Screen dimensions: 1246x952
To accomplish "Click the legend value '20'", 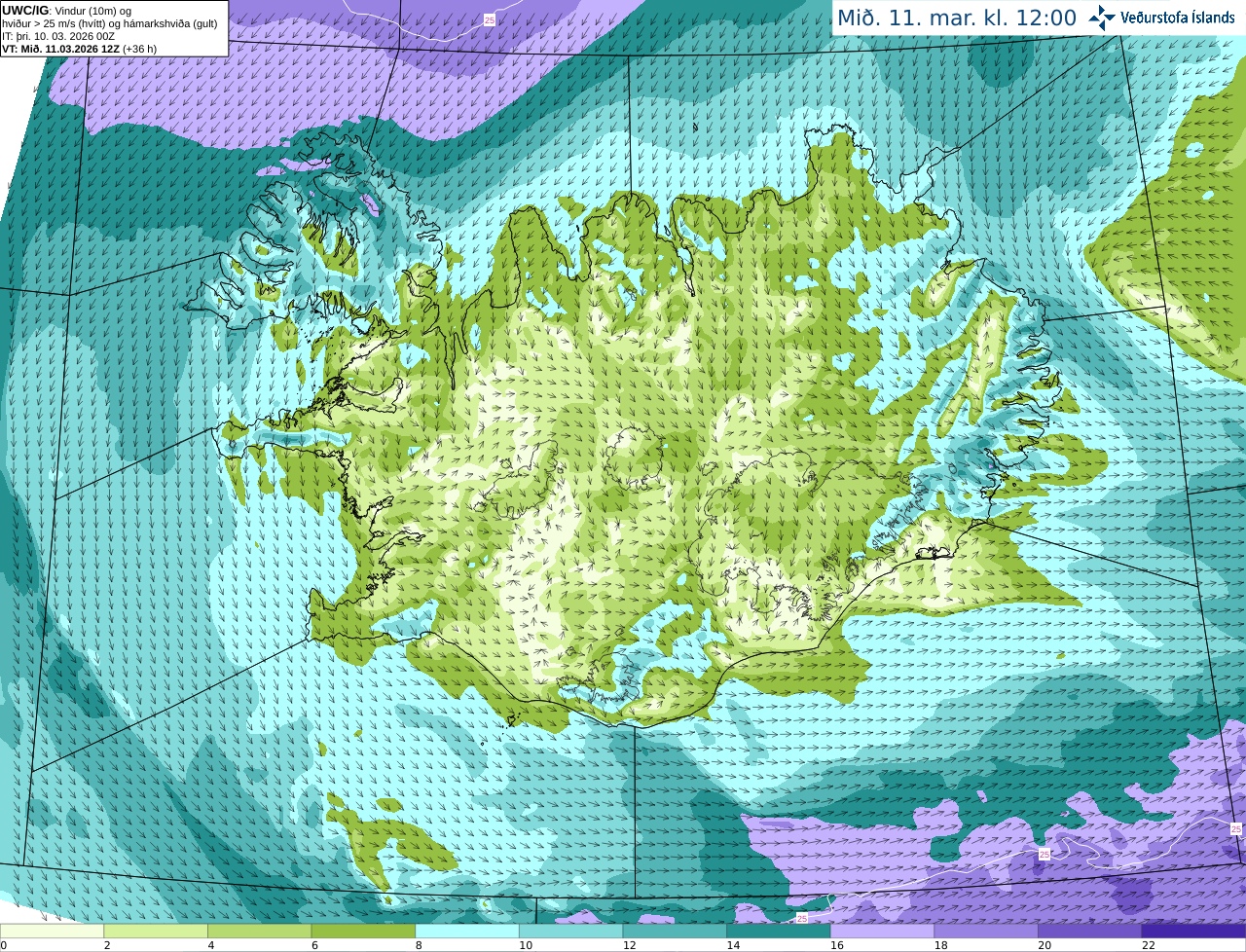I will [x=1044, y=945].
